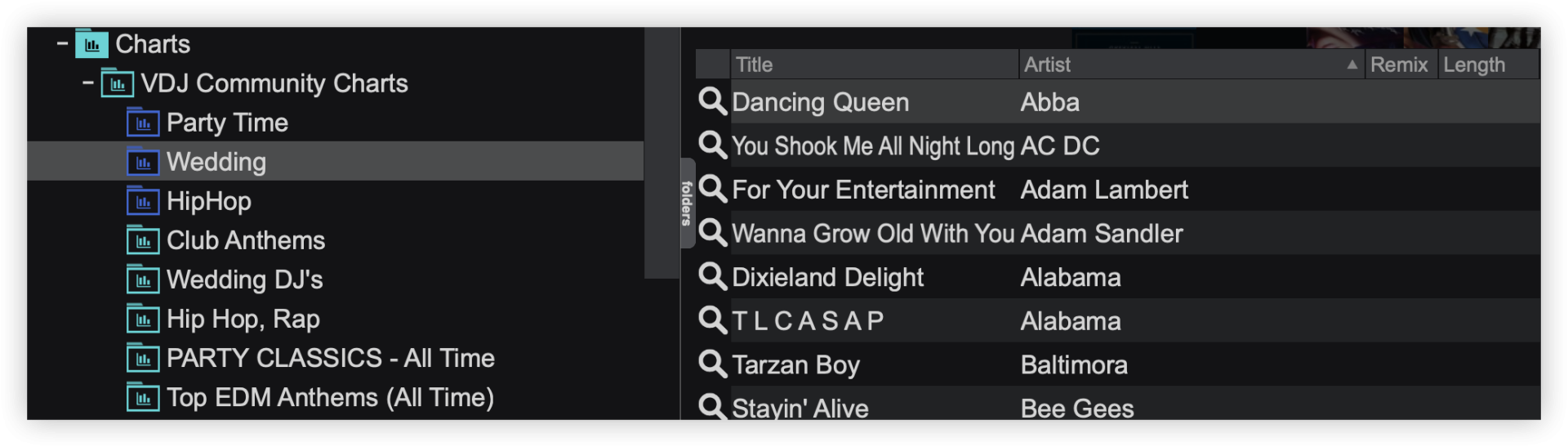The image size is (1568, 447).
Task: Sort the list by Title column
Action: coord(872,65)
